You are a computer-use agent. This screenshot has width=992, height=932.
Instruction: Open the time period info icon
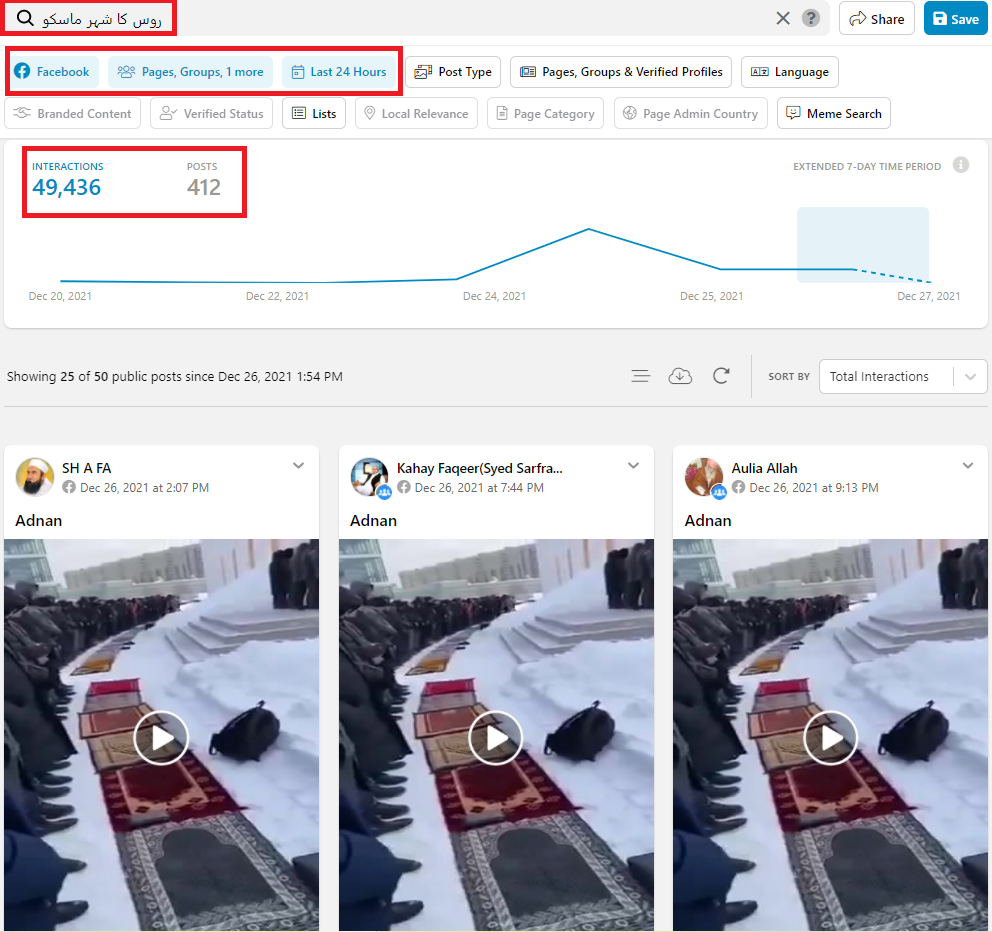point(960,165)
